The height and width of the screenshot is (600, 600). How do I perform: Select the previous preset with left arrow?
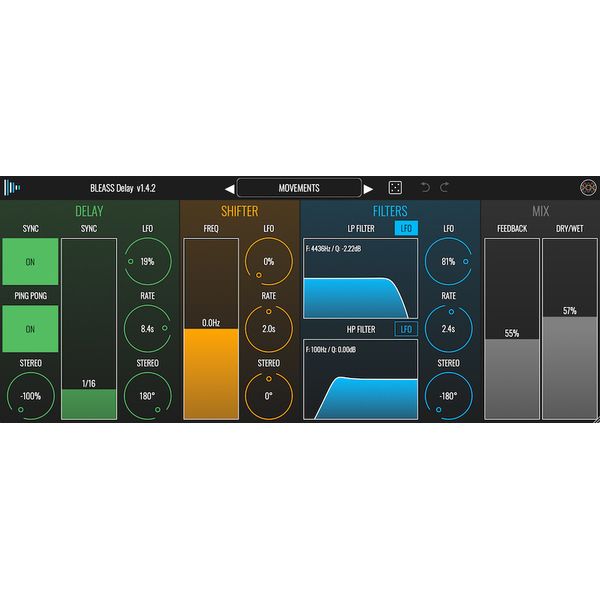[x=229, y=188]
